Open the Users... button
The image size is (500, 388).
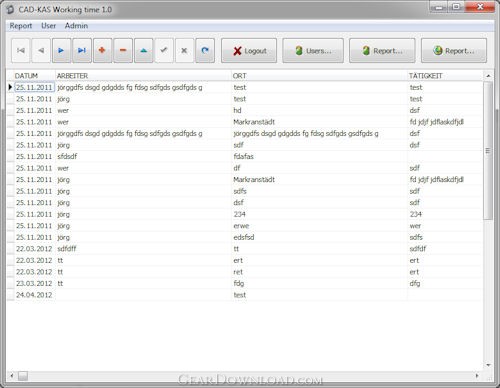click(x=313, y=51)
